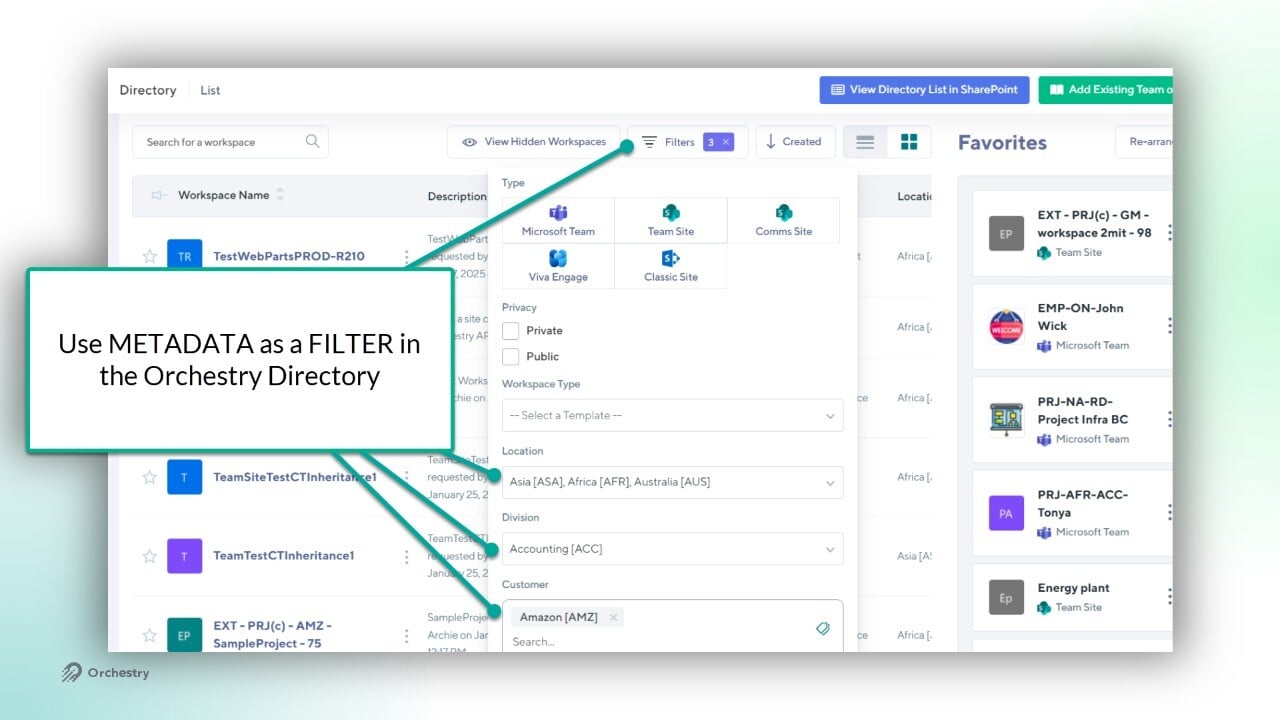The image size is (1280, 720).
Task: Open the TeamSiteTestCTInheritance1 workspace link
Action: coord(295,477)
